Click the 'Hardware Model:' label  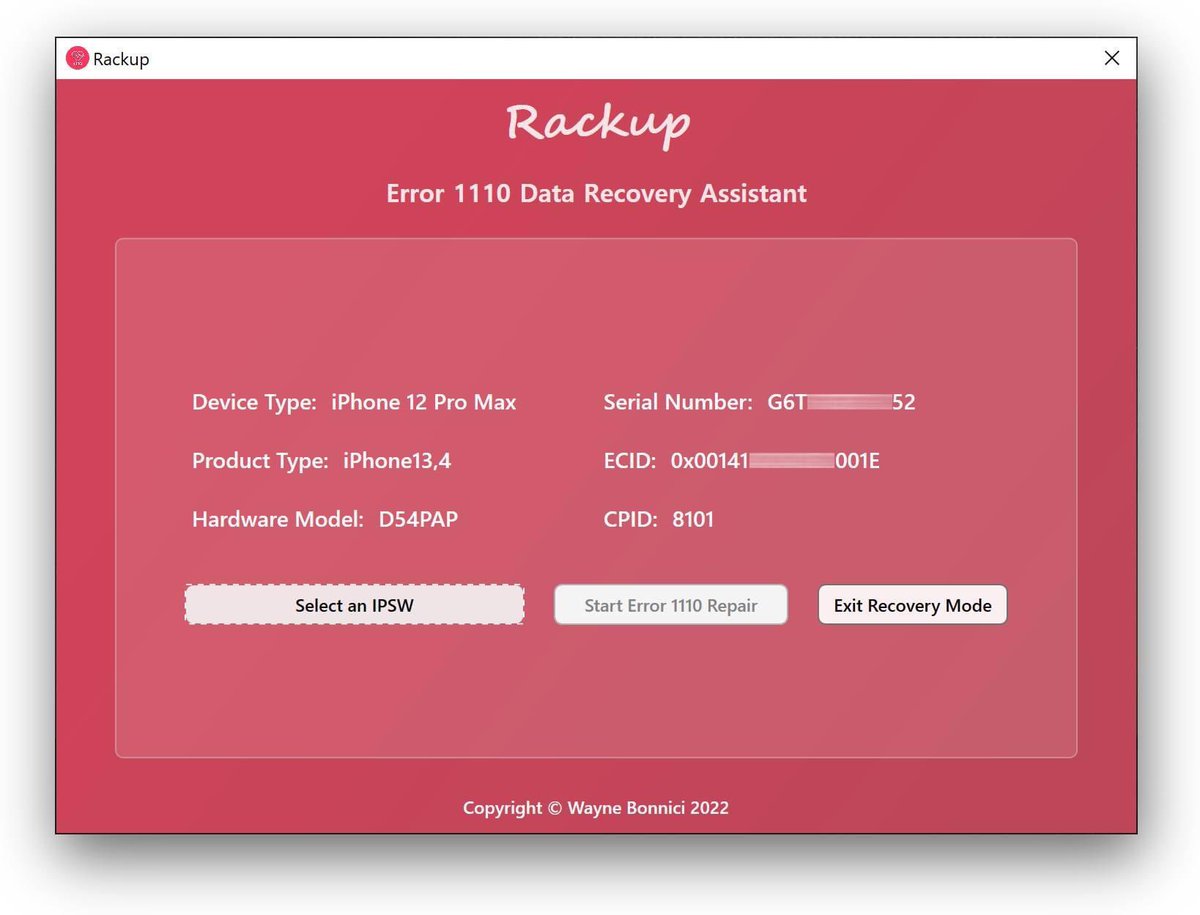[x=278, y=519]
